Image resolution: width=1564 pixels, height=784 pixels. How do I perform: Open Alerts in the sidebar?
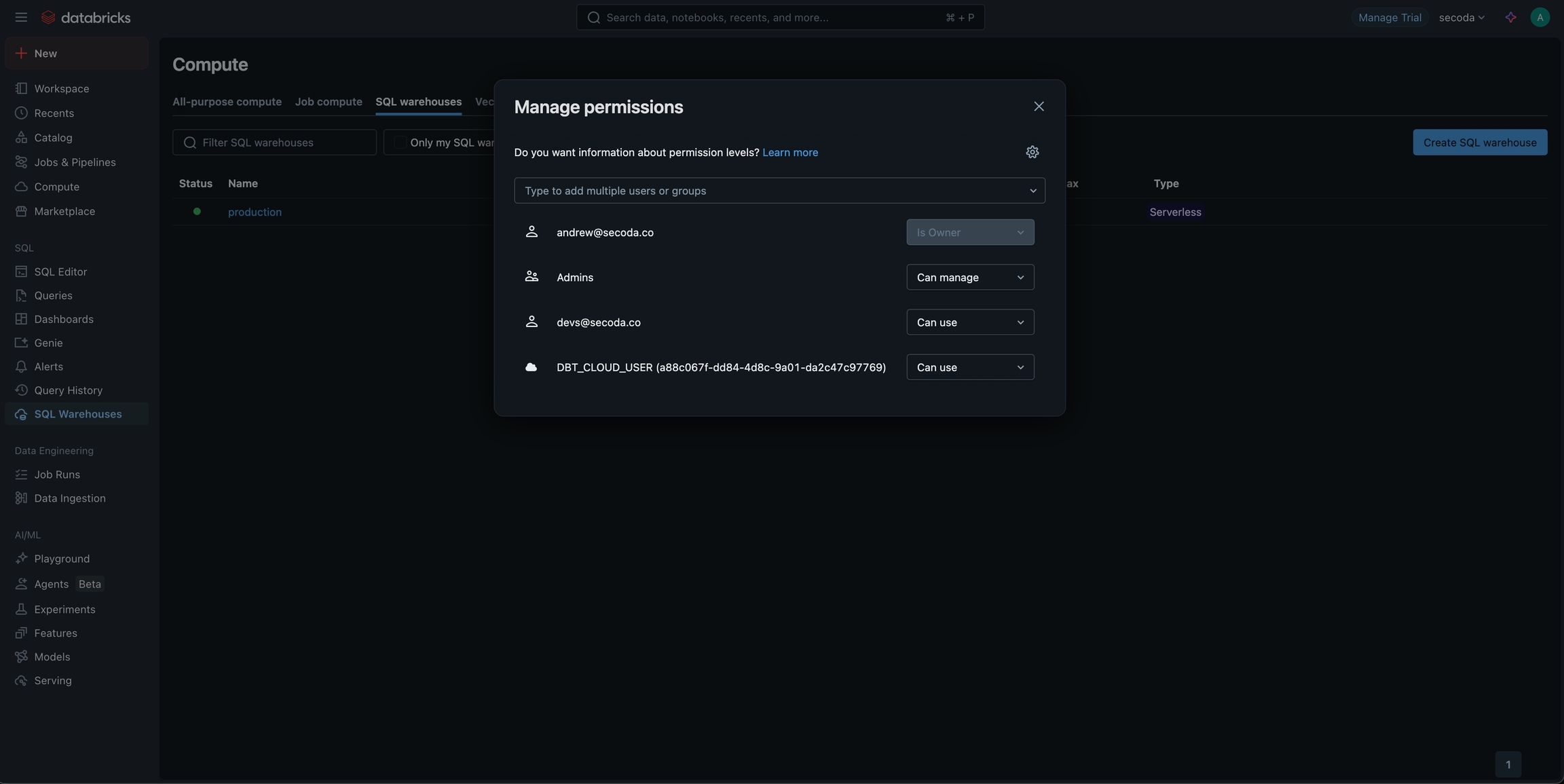click(x=48, y=367)
